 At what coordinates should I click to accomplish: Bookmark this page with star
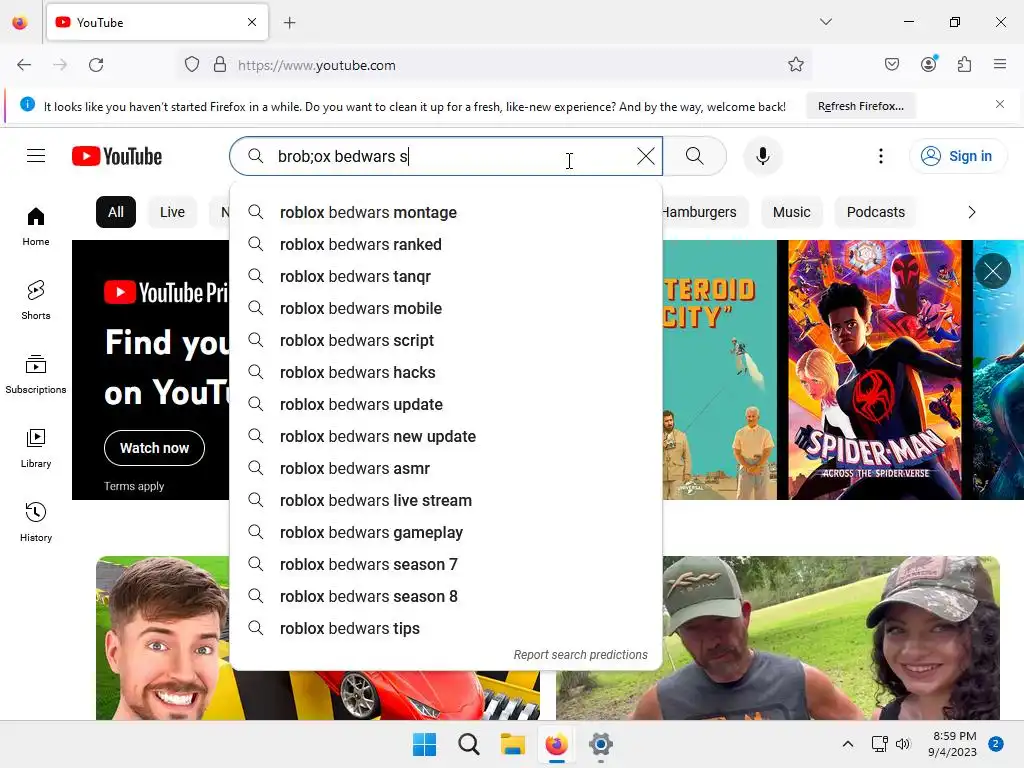(795, 65)
